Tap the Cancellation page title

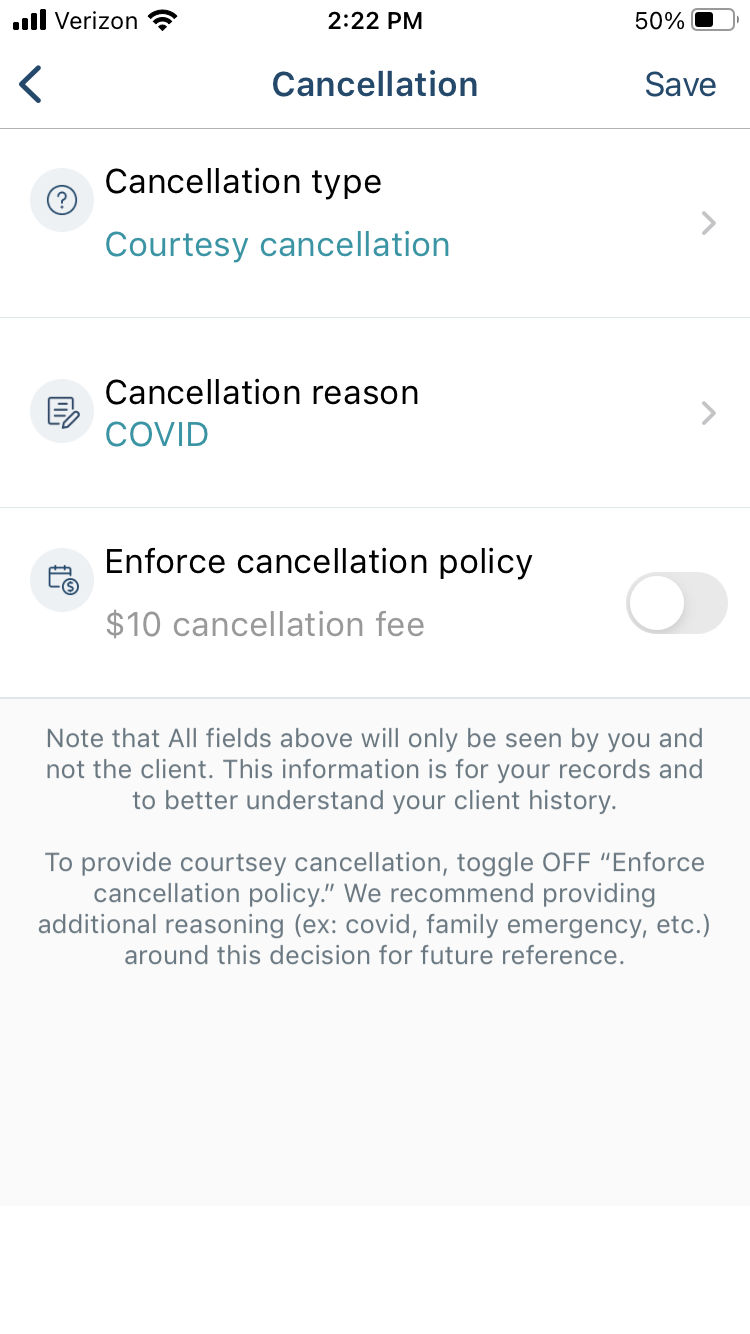tap(375, 84)
